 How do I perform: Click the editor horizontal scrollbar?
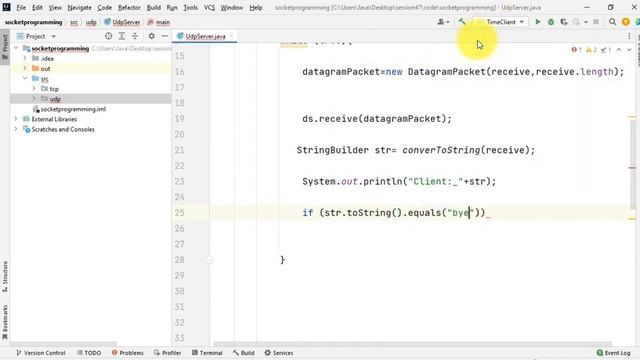412,344
